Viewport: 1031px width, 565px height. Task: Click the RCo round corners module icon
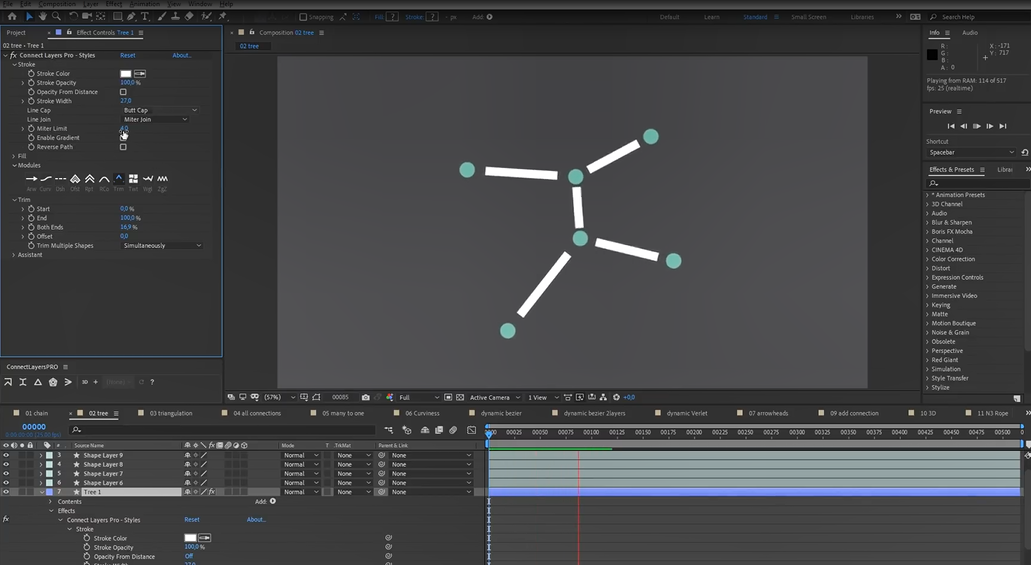[x=104, y=179]
